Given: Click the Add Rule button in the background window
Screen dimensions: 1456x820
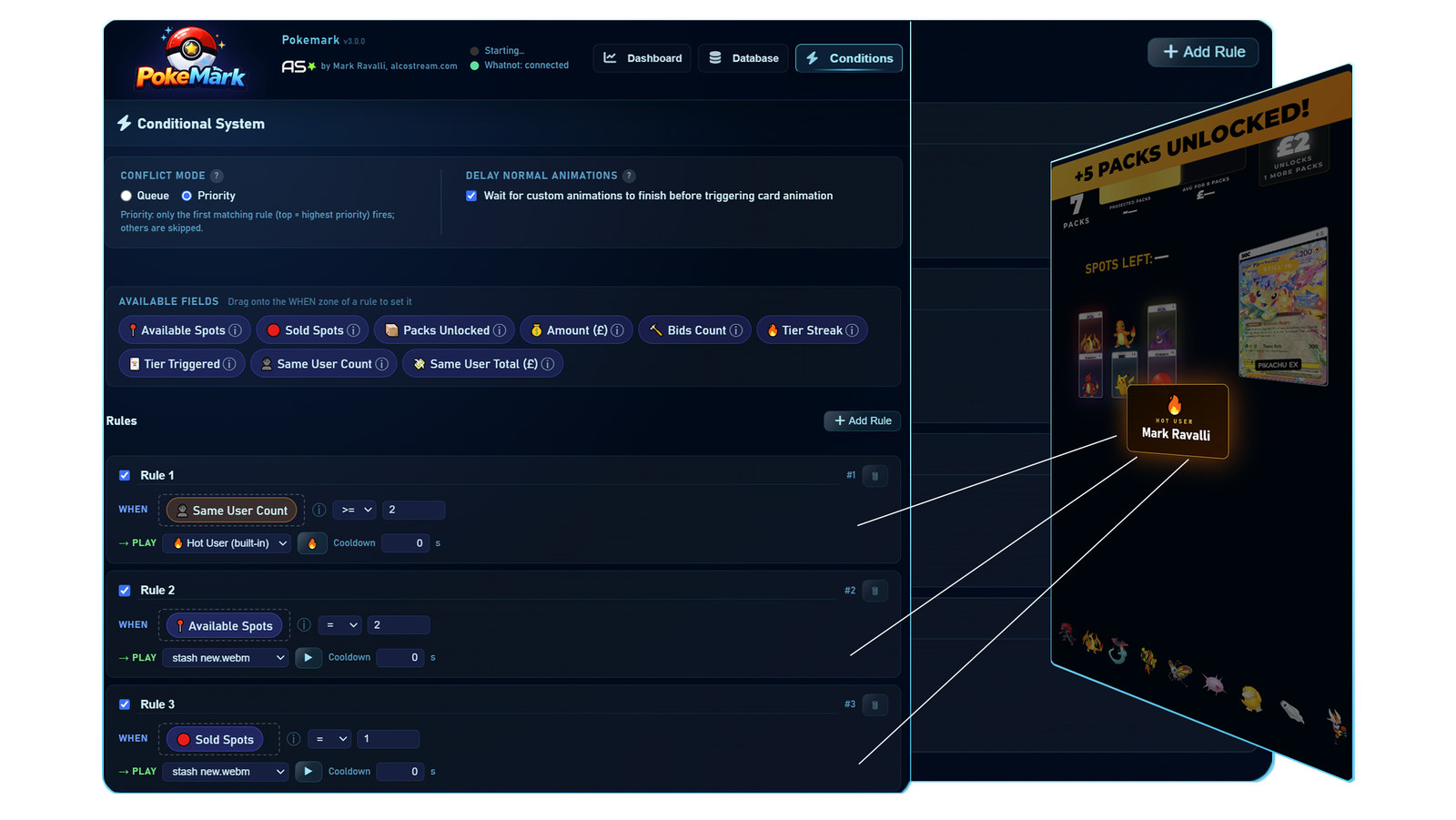Looking at the screenshot, I should click(1203, 52).
